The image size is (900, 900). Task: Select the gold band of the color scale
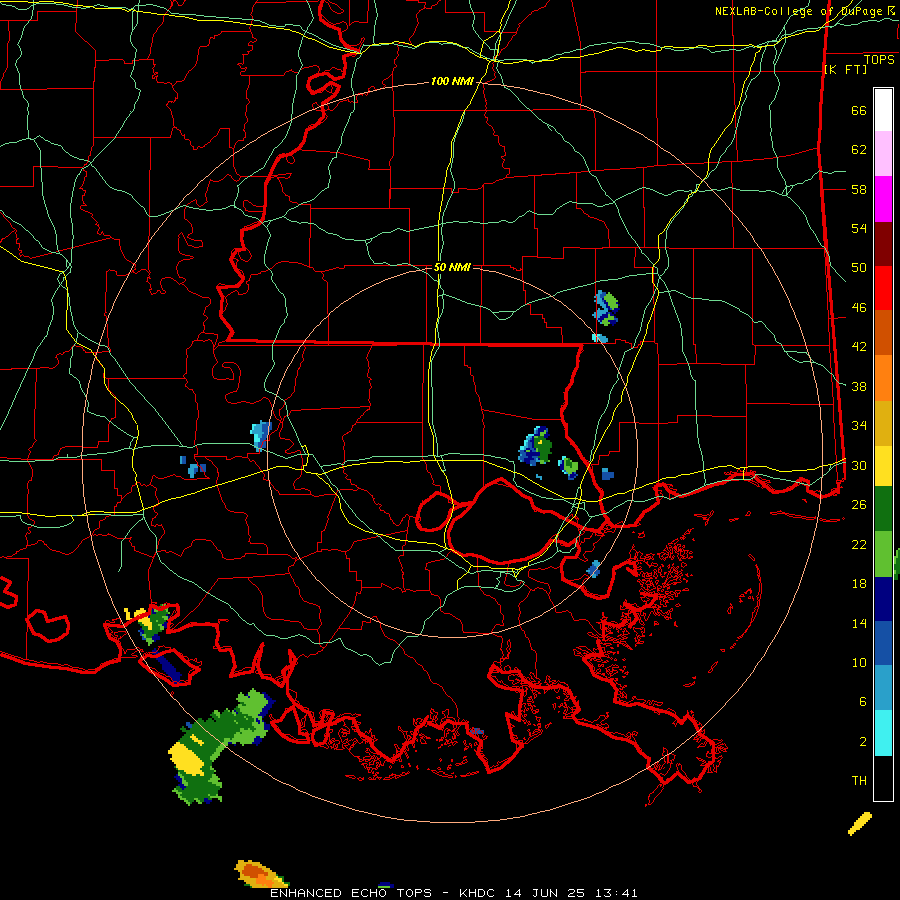(883, 424)
